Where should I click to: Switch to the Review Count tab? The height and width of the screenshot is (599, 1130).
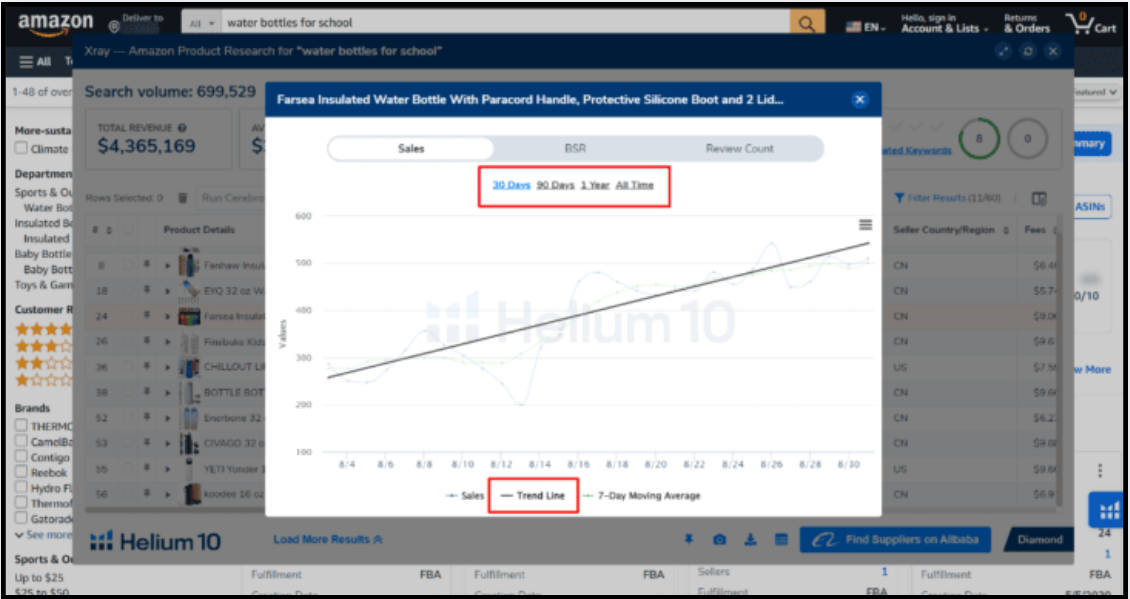pyautogui.click(x=739, y=149)
